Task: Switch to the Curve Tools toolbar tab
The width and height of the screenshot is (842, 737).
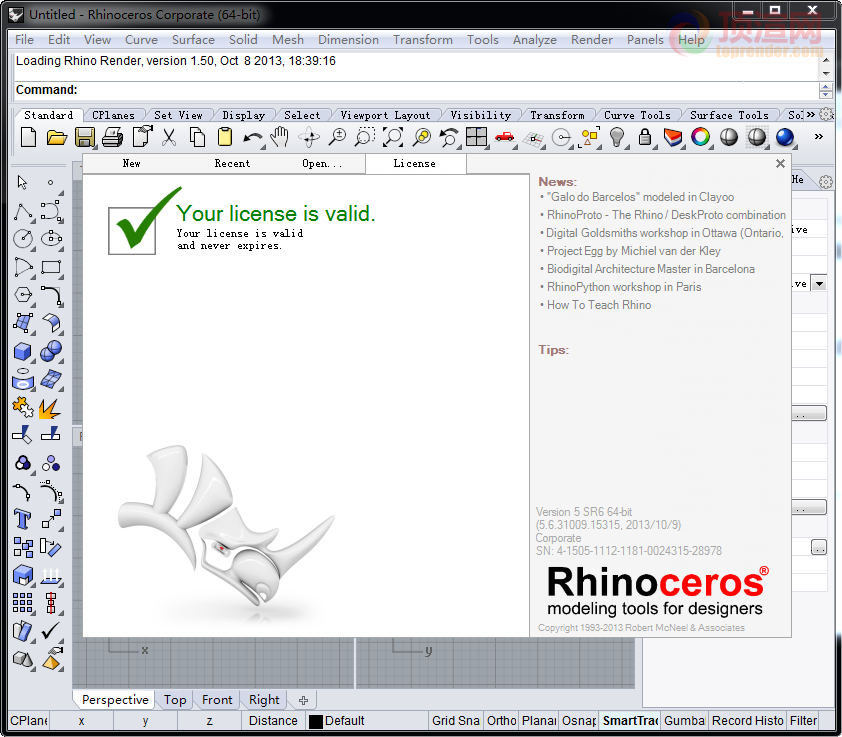Action: pos(637,115)
